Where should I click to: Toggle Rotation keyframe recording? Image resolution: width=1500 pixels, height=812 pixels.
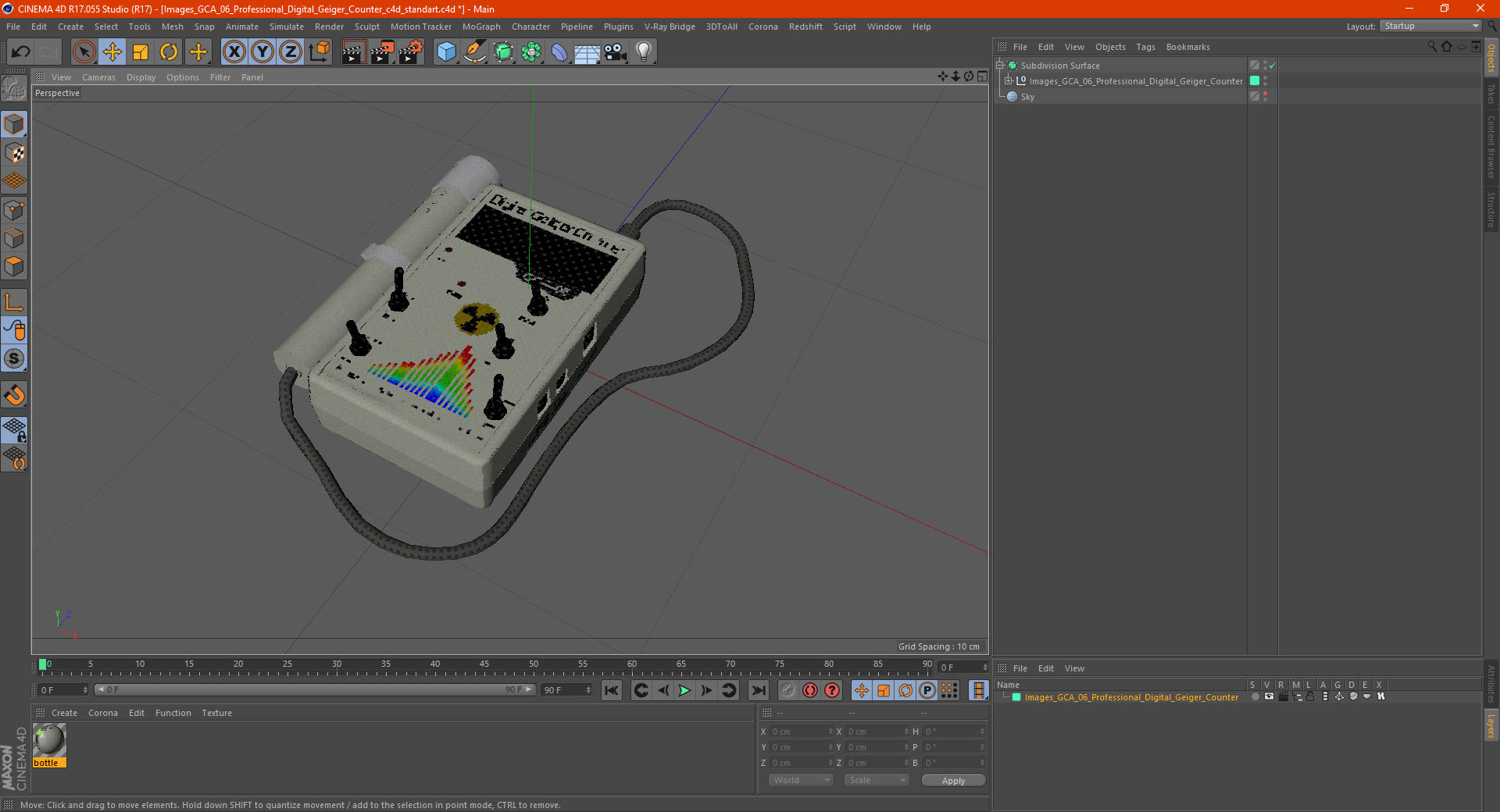pos(905,690)
